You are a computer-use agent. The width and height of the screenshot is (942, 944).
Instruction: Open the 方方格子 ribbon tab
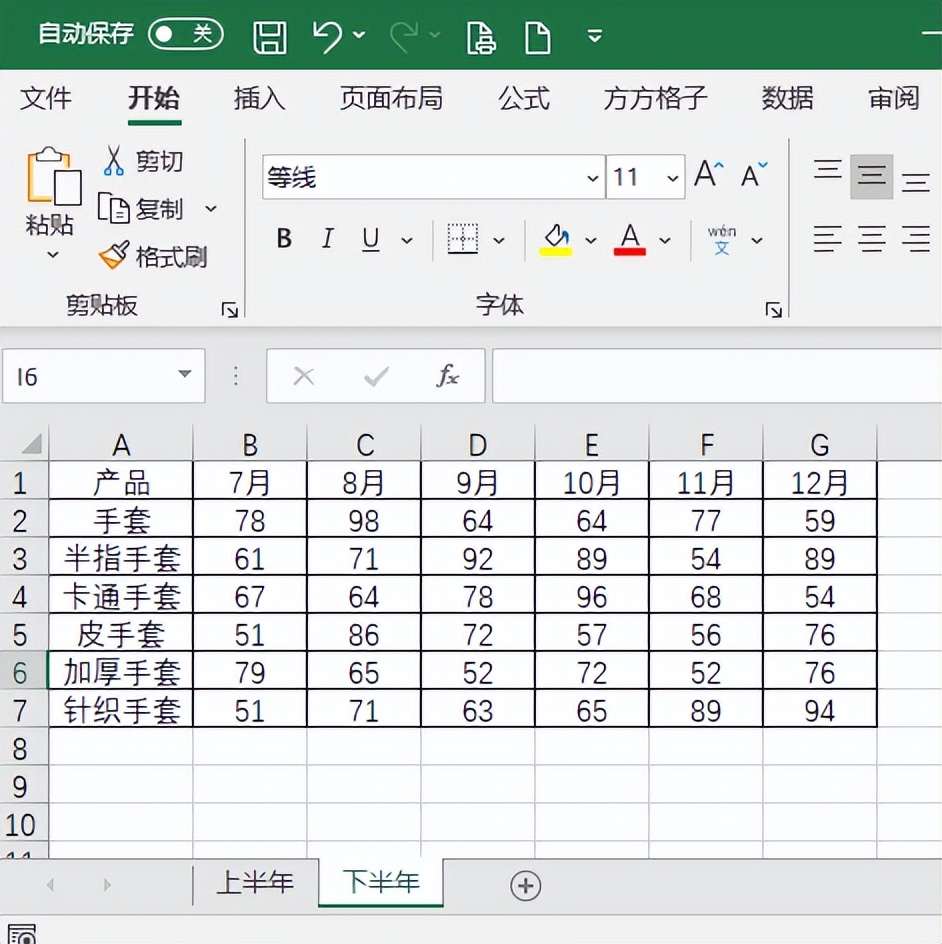(655, 99)
